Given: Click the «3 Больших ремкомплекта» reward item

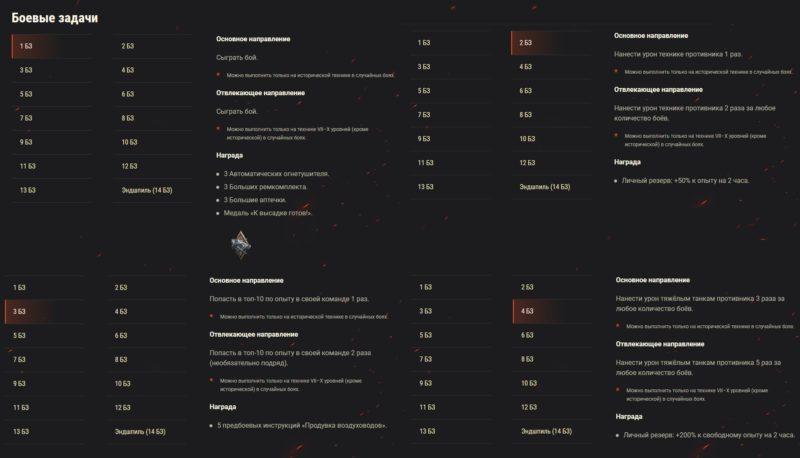Looking at the screenshot, I should coord(265,187).
